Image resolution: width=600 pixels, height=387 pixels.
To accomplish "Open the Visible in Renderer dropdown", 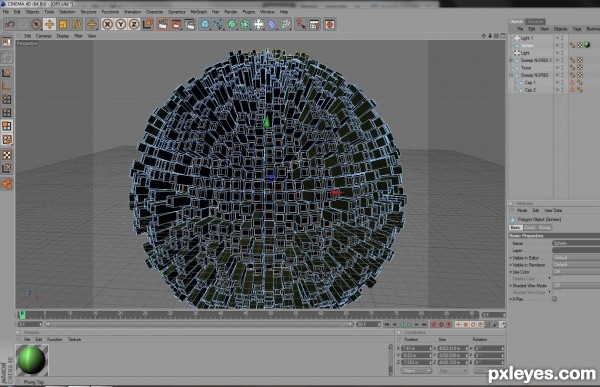I will [576, 265].
